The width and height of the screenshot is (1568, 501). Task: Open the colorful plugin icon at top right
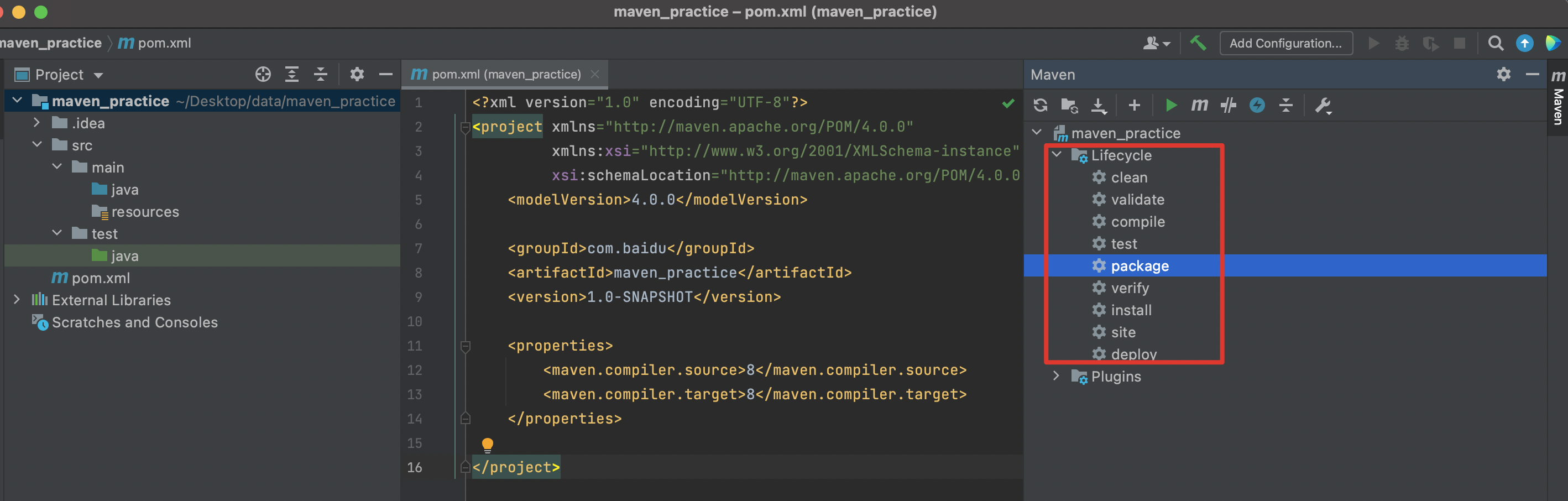coord(1553,43)
